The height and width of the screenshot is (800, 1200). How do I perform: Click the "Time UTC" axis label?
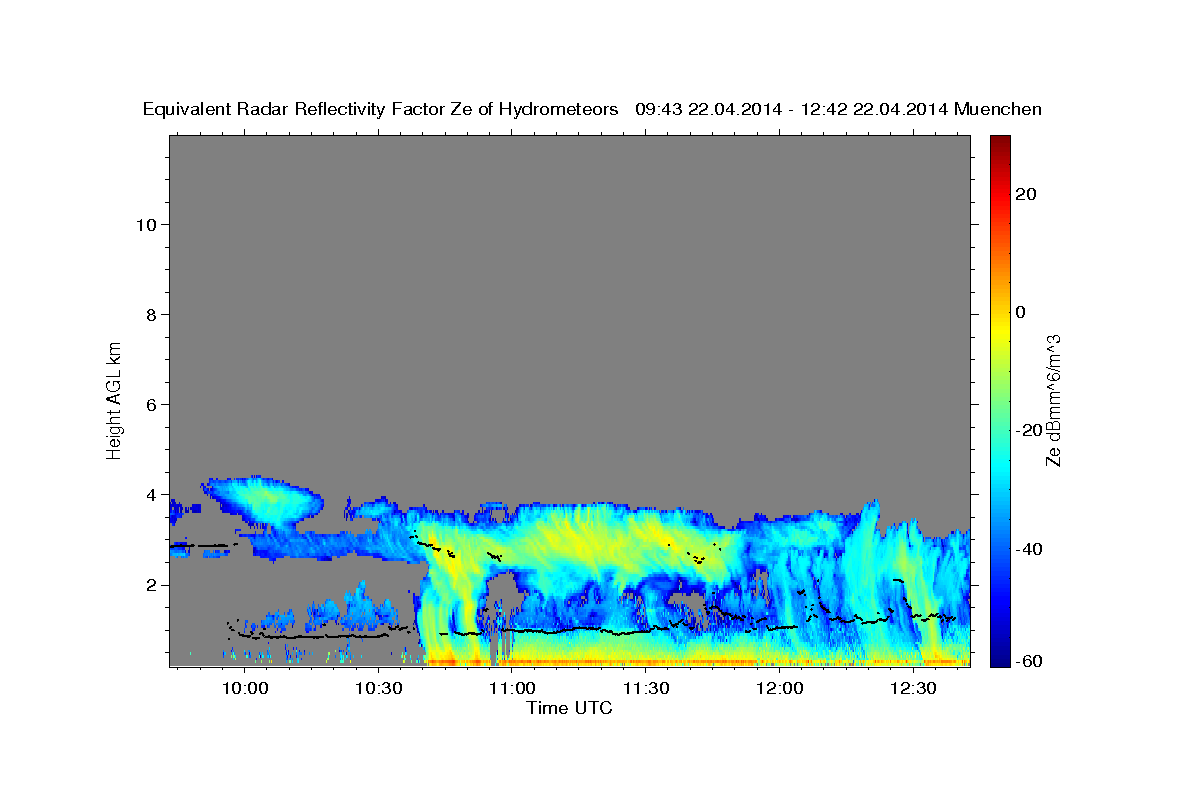pos(569,708)
